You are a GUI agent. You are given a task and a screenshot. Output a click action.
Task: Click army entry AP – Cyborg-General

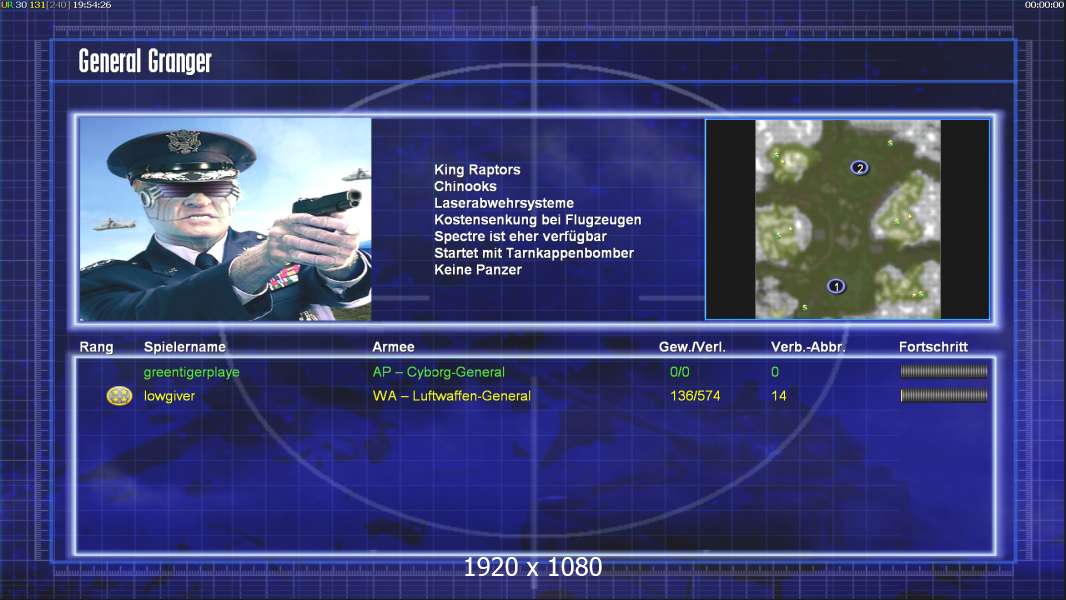click(x=439, y=372)
